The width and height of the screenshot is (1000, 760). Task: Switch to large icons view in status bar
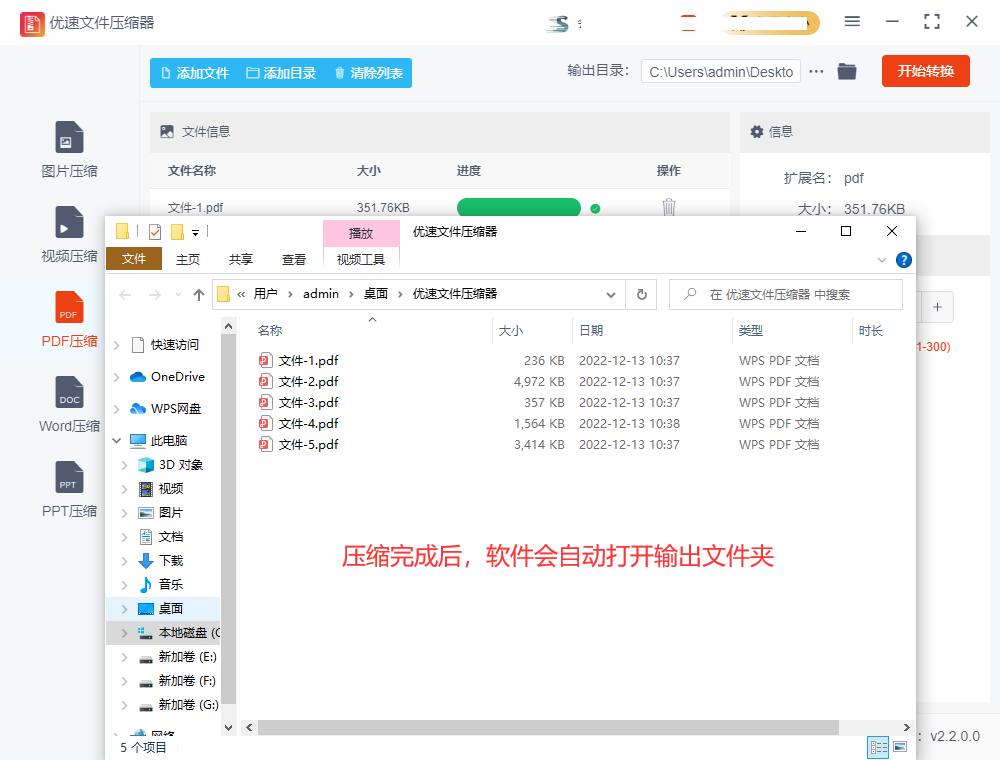(901, 747)
